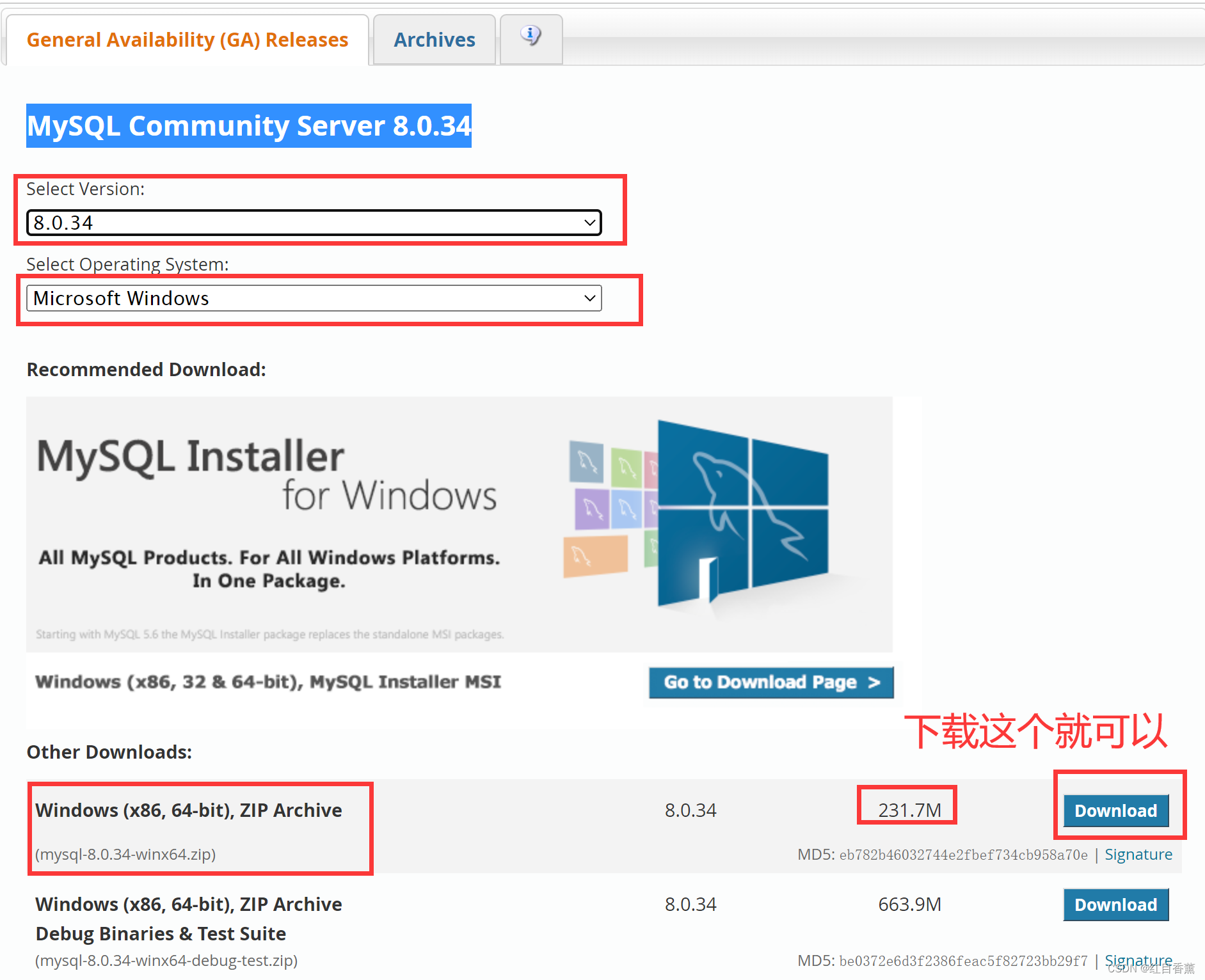This screenshot has height=980, width=1205.
Task: Click version 8.0.34 in Debug Binaries row
Action: tap(690, 905)
